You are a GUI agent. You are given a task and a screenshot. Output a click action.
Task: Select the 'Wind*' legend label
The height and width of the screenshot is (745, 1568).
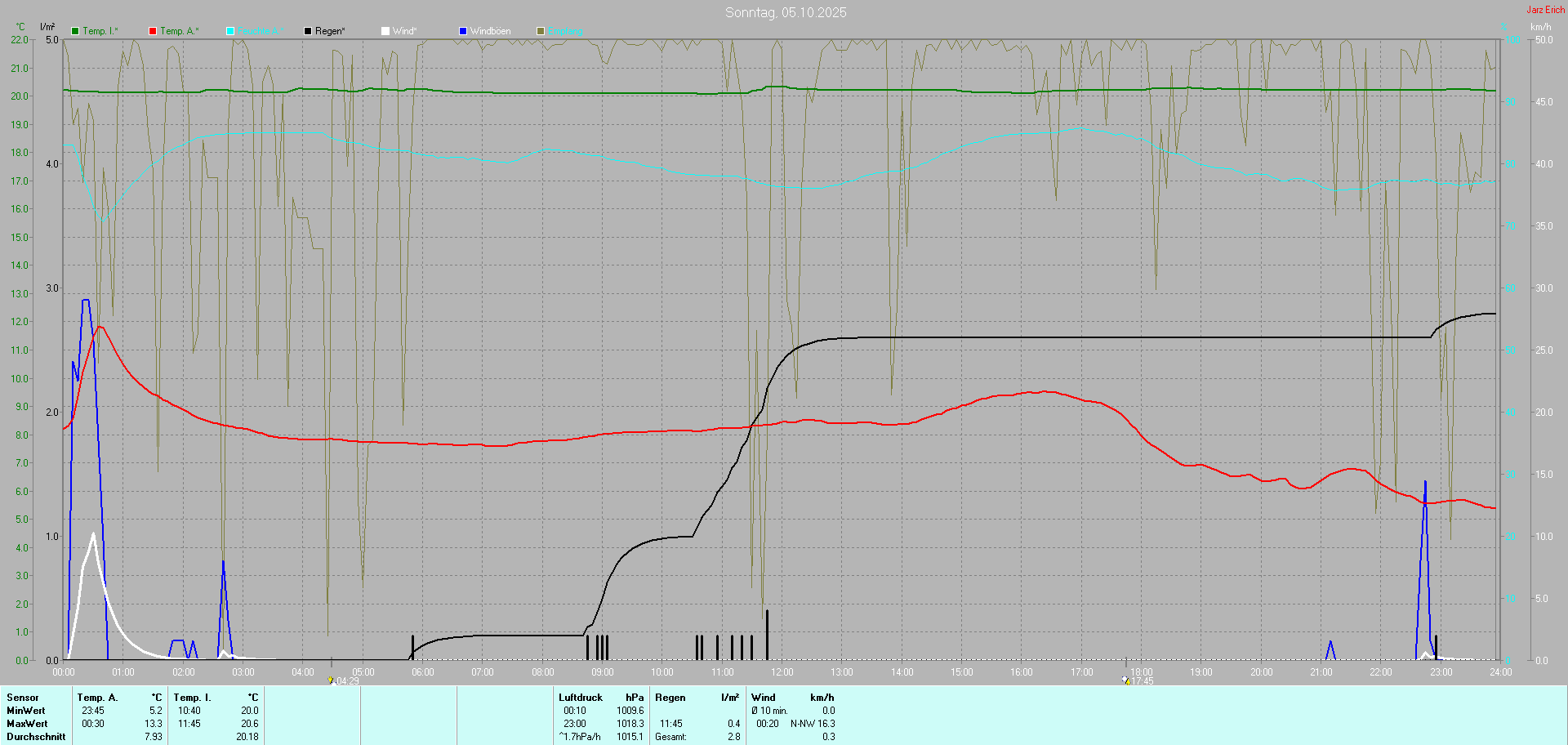(405, 31)
